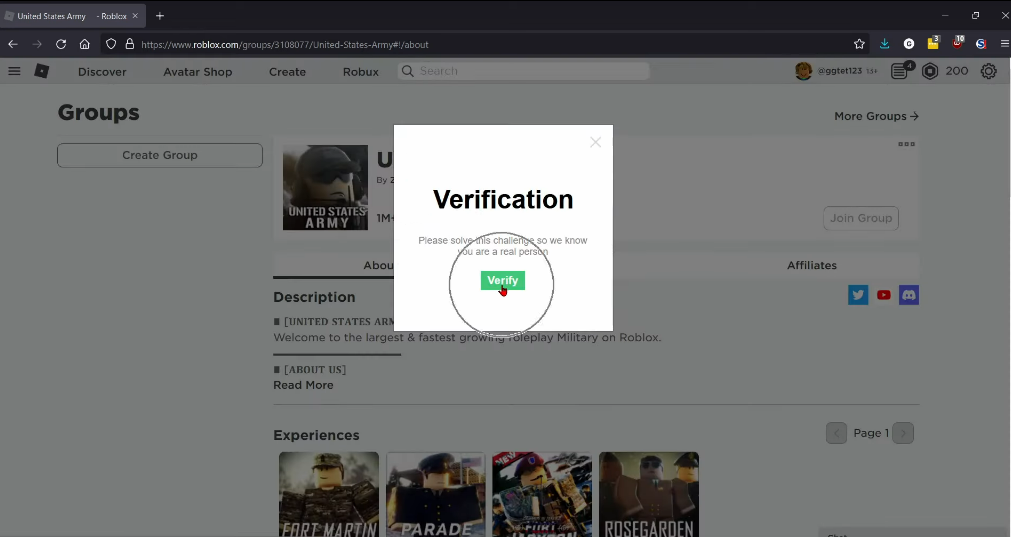Viewport: 1011px width, 537px height.
Task: Open Avatar Shop in top navigation
Action: tap(197, 72)
